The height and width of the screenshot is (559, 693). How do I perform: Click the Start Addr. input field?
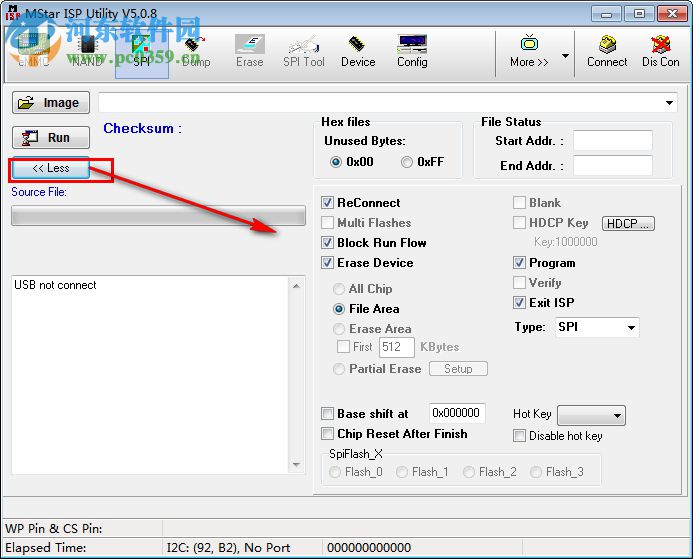click(x=613, y=141)
